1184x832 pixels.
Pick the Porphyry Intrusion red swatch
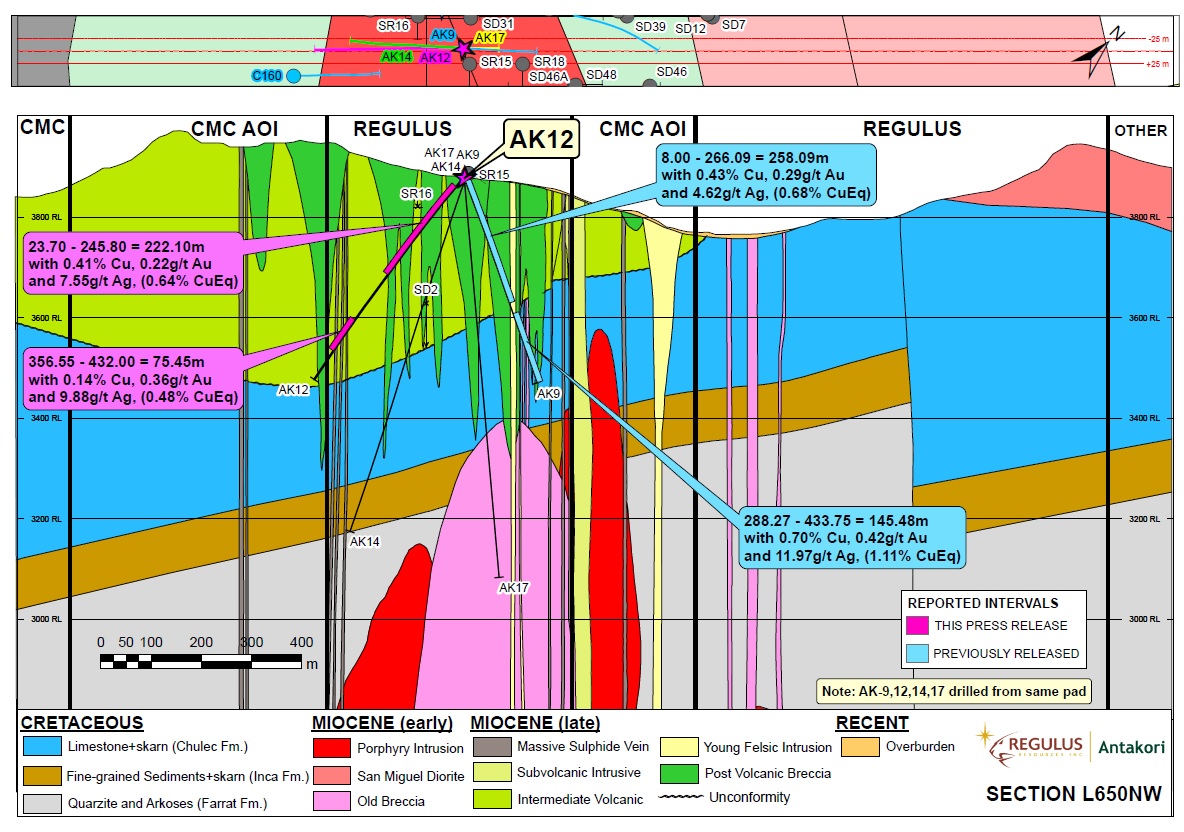(x=332, y=748)
